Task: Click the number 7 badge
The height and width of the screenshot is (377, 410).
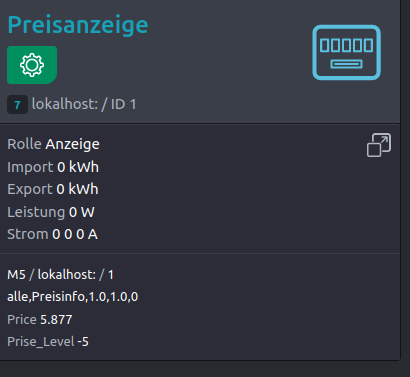Action: click(x=17, y=105)
